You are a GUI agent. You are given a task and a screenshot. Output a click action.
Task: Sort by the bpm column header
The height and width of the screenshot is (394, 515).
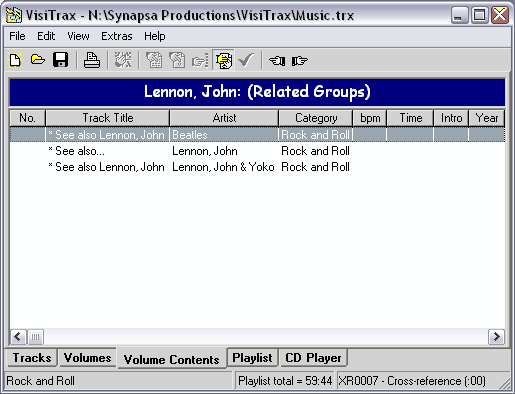pos(370,118)
